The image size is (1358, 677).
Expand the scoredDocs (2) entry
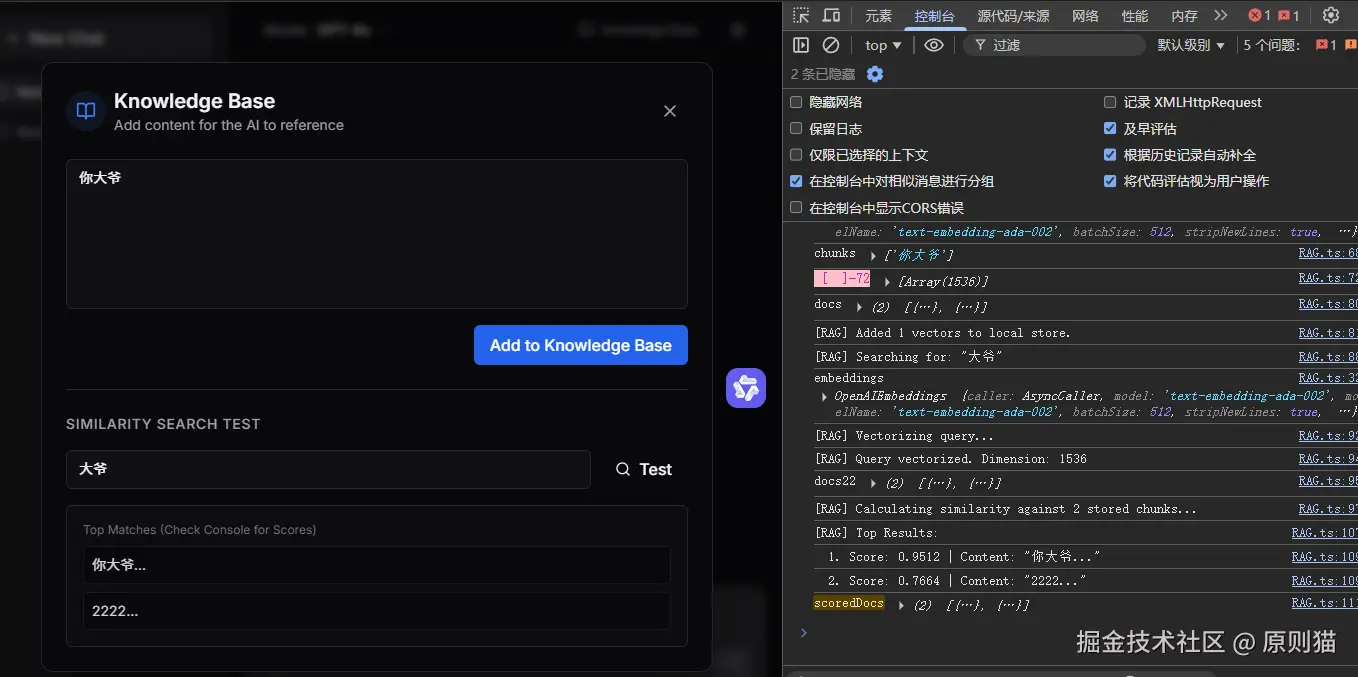(x=901, y=605)
